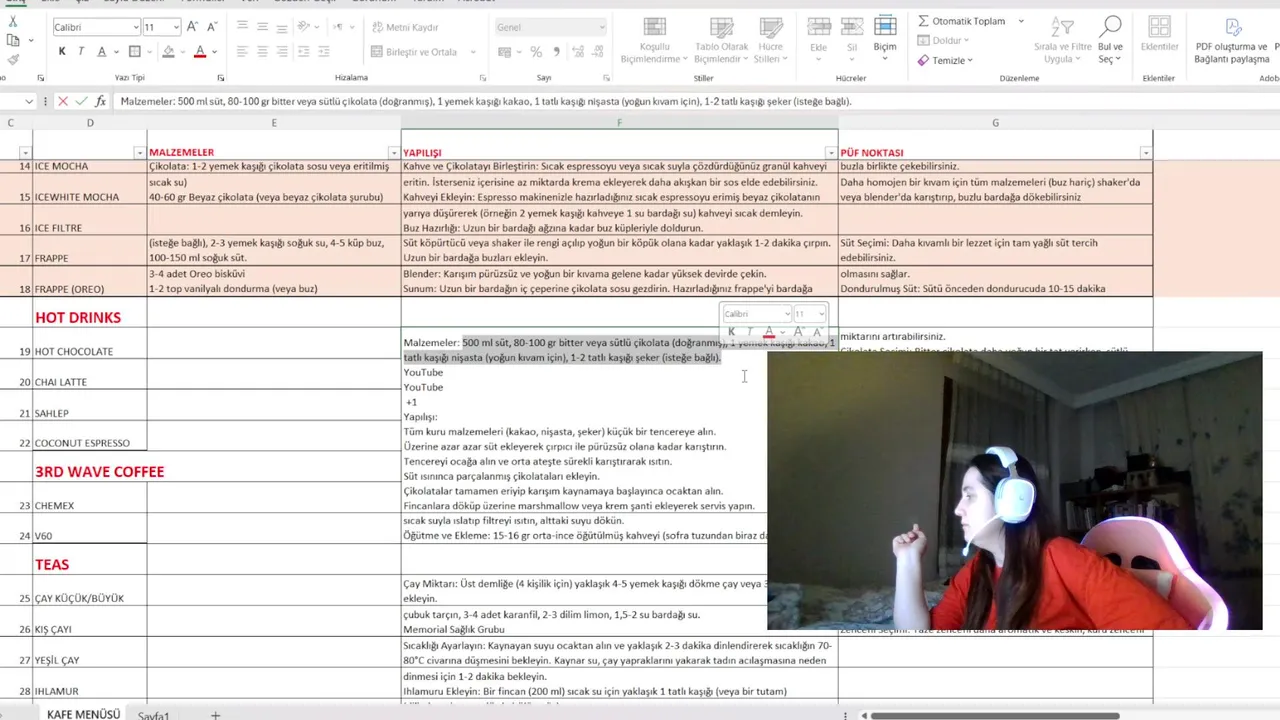Viewport: 1280px width, 720px height.
Task: Expand Otomatik Toplam arrow options
Action: click(x=1020, y=21)
